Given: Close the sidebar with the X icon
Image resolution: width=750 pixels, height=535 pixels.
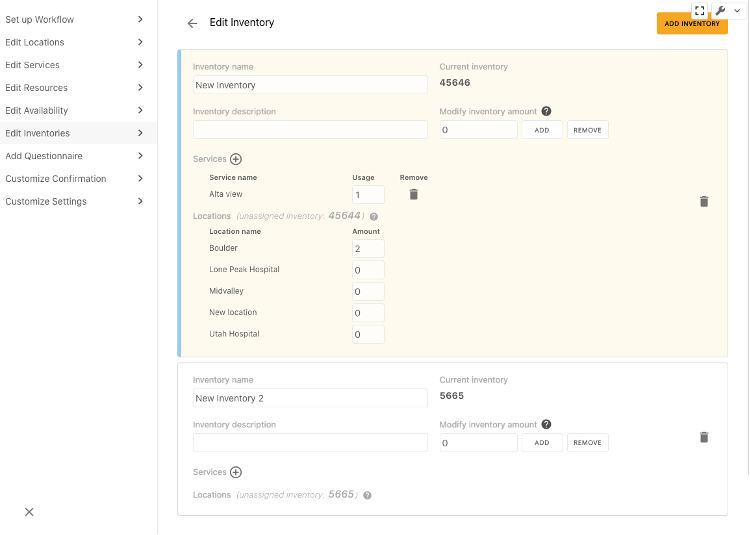Looking at the screenshot, I should click(29, 512).
